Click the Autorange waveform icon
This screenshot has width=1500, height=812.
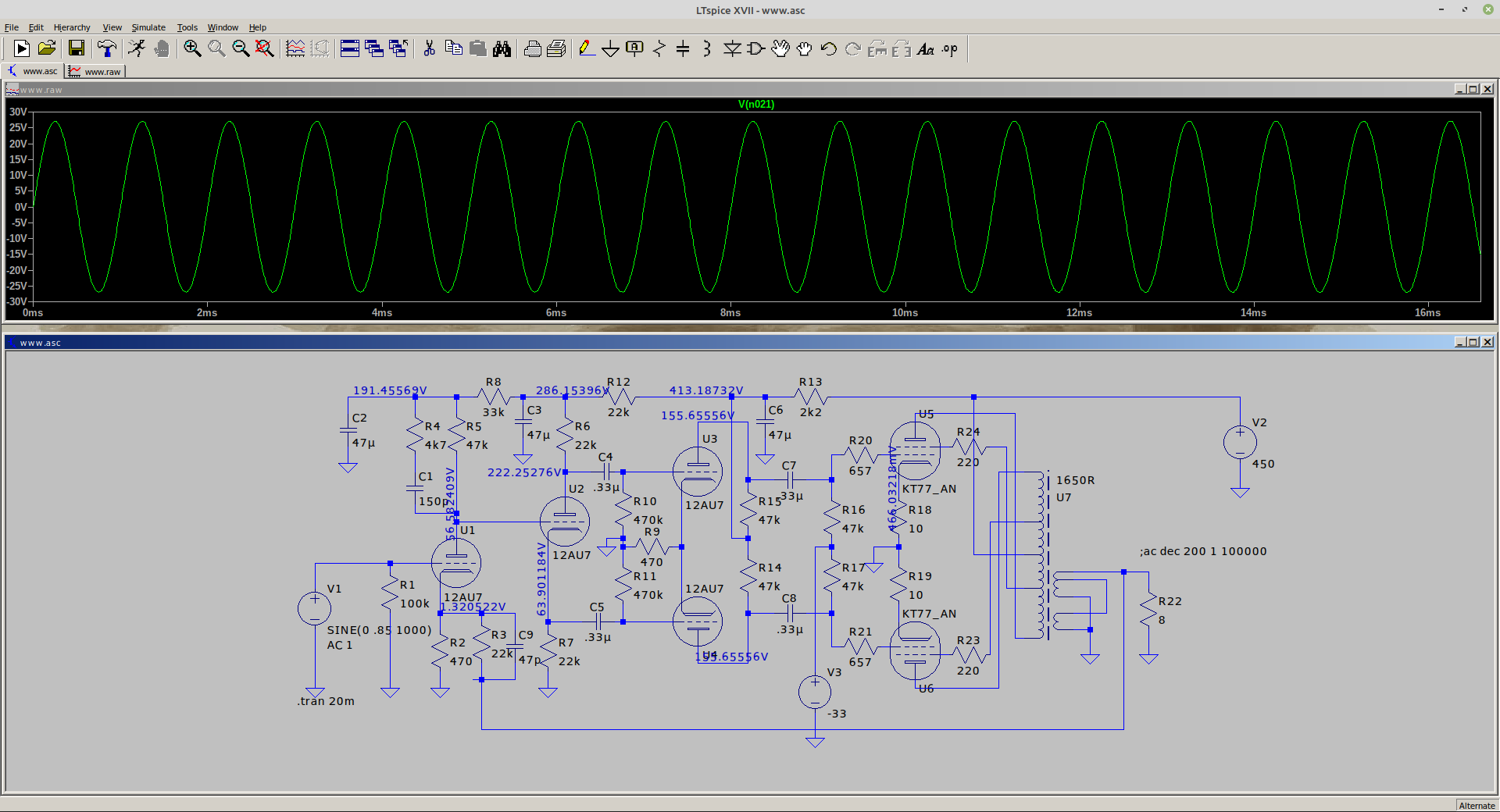[x=295, y=48]
